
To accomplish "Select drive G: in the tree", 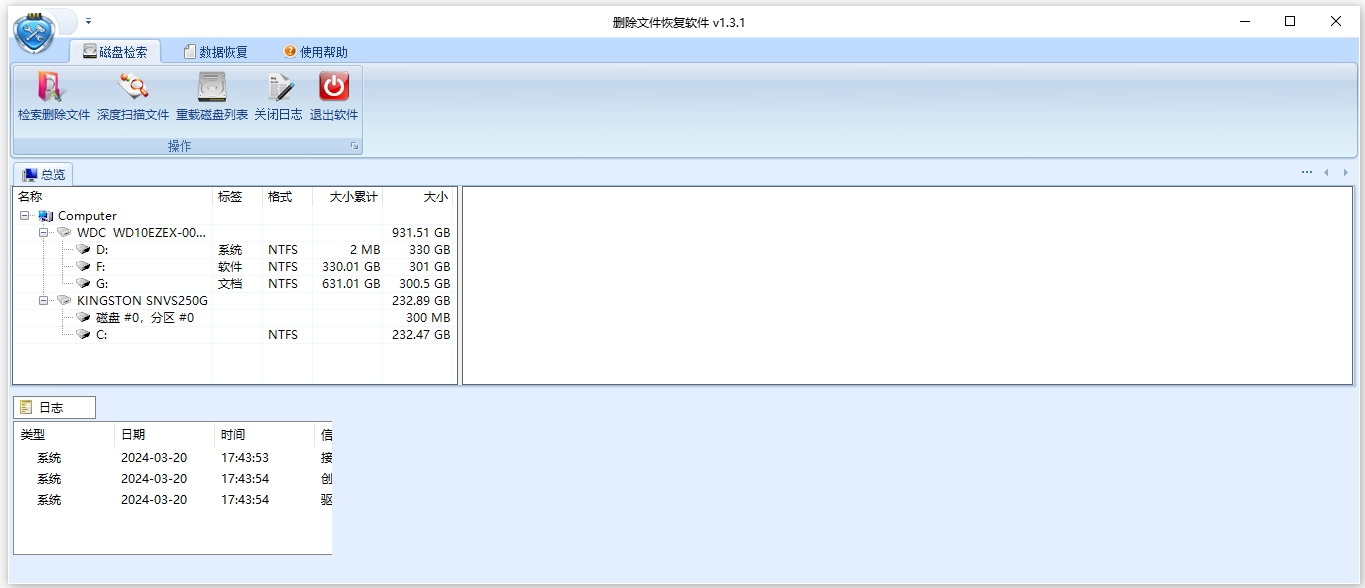I will tap(102, 284).
